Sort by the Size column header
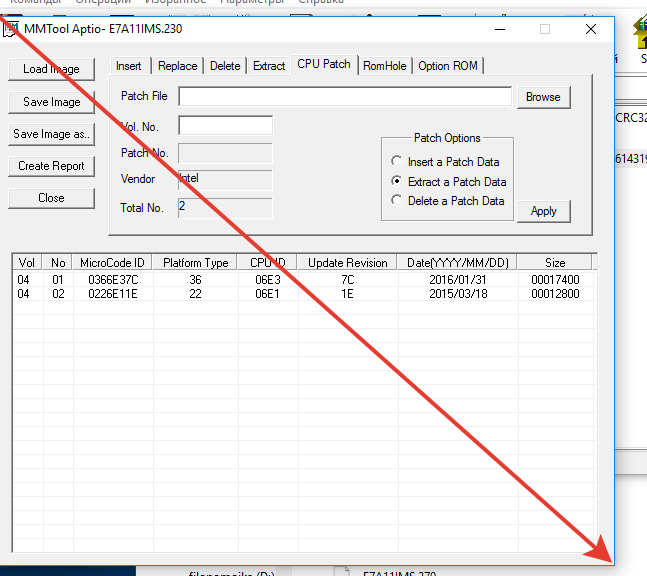Image resolution: width=647 pixels, height=576 pixels. point(555,262)
